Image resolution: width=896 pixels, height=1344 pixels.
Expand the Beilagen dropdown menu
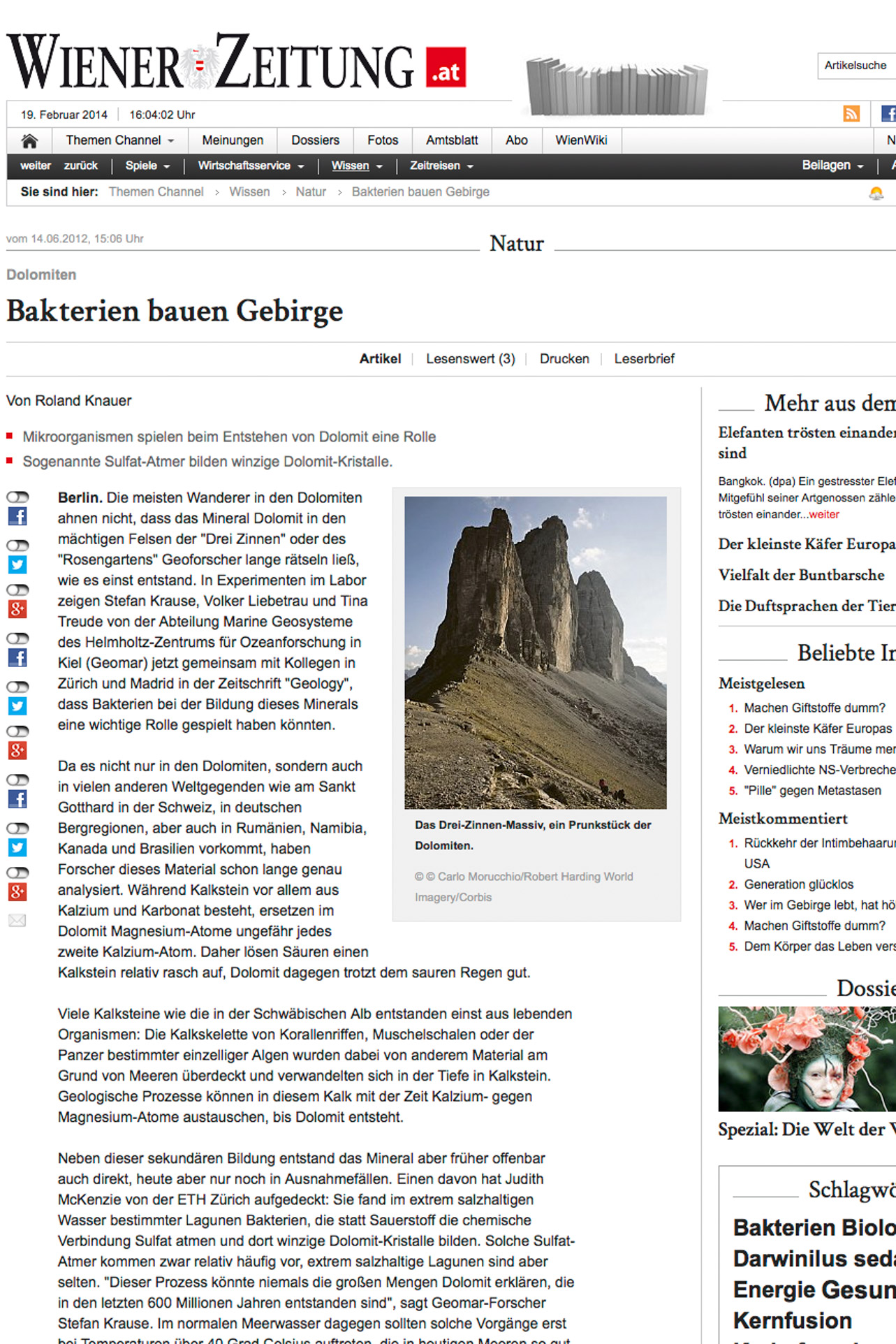[x=832, y=166]
